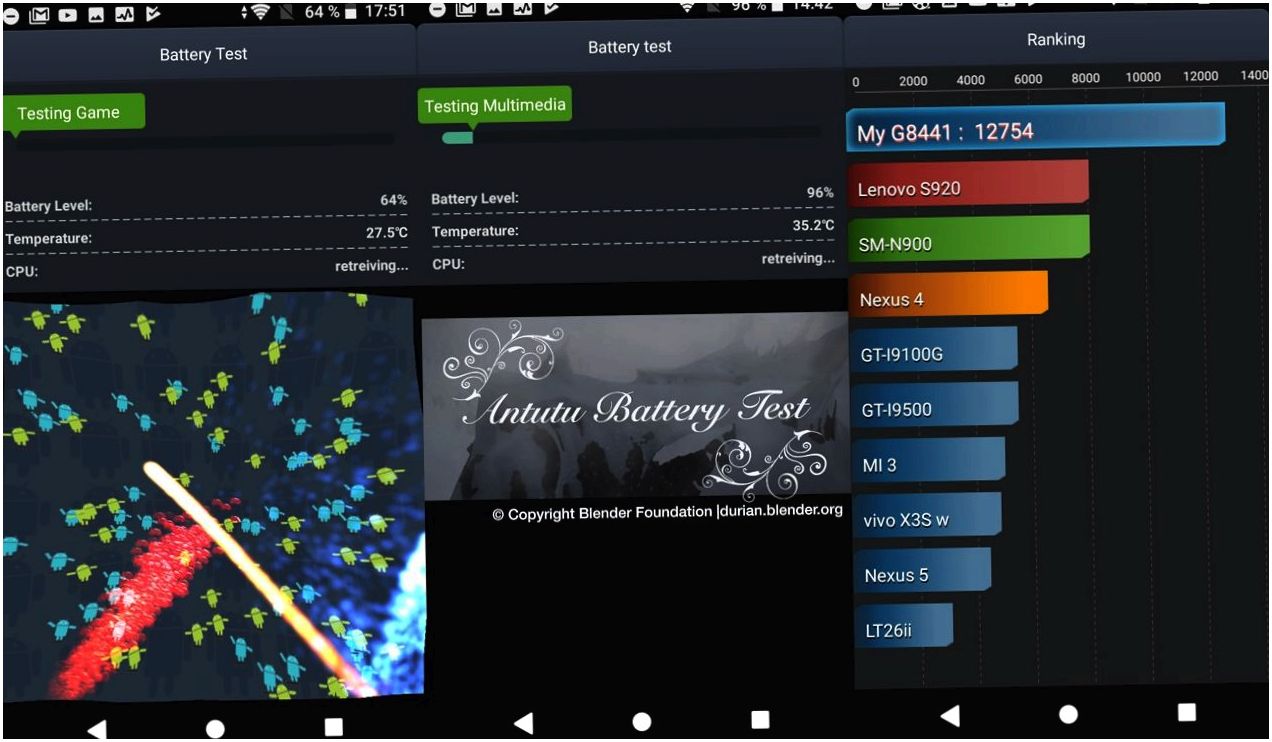Tap the Temperature 27.5°C row
Viewport: 1272px width, 742px height.
(206, 236)
